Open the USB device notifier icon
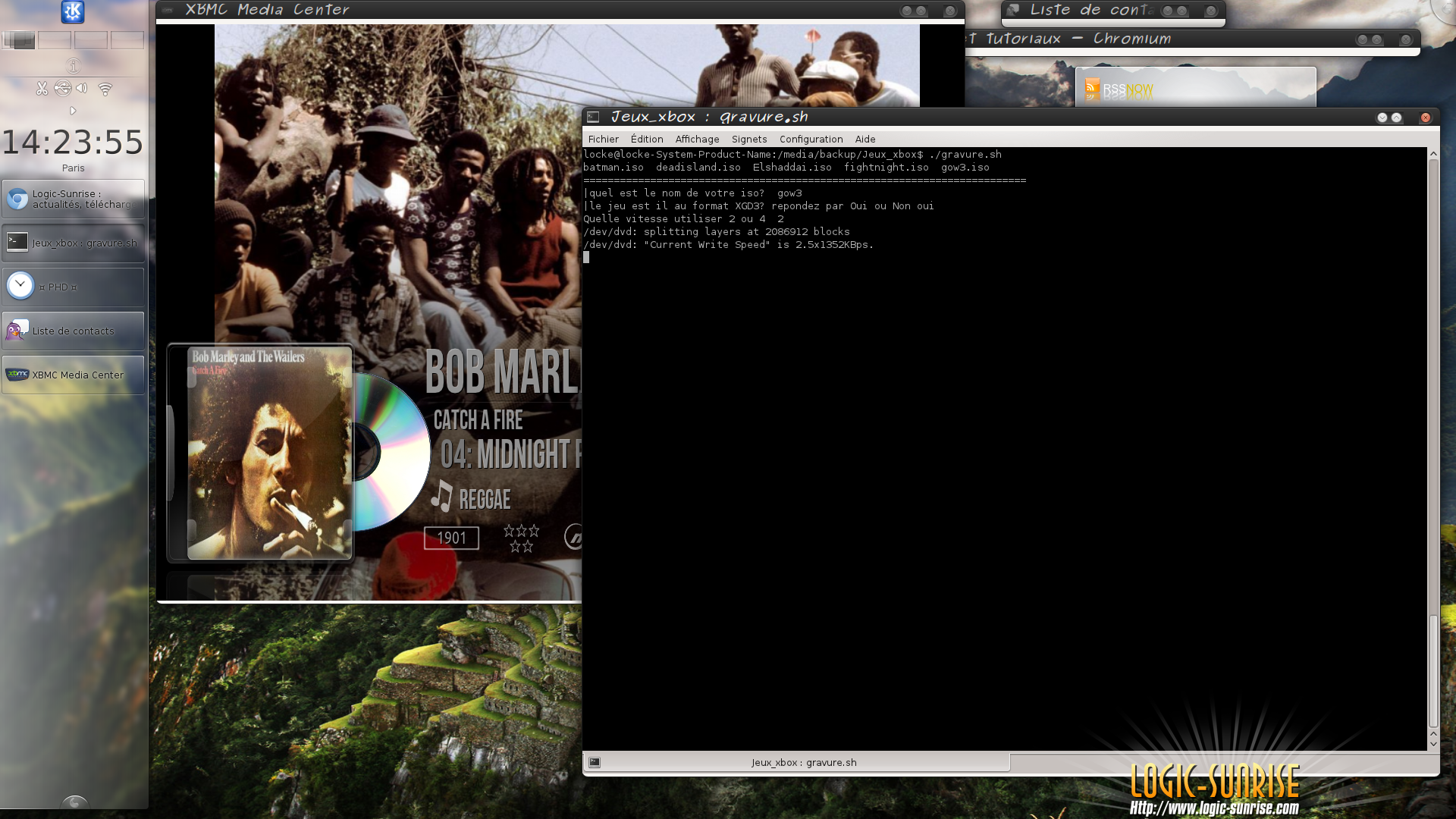 tap(62, 89)
